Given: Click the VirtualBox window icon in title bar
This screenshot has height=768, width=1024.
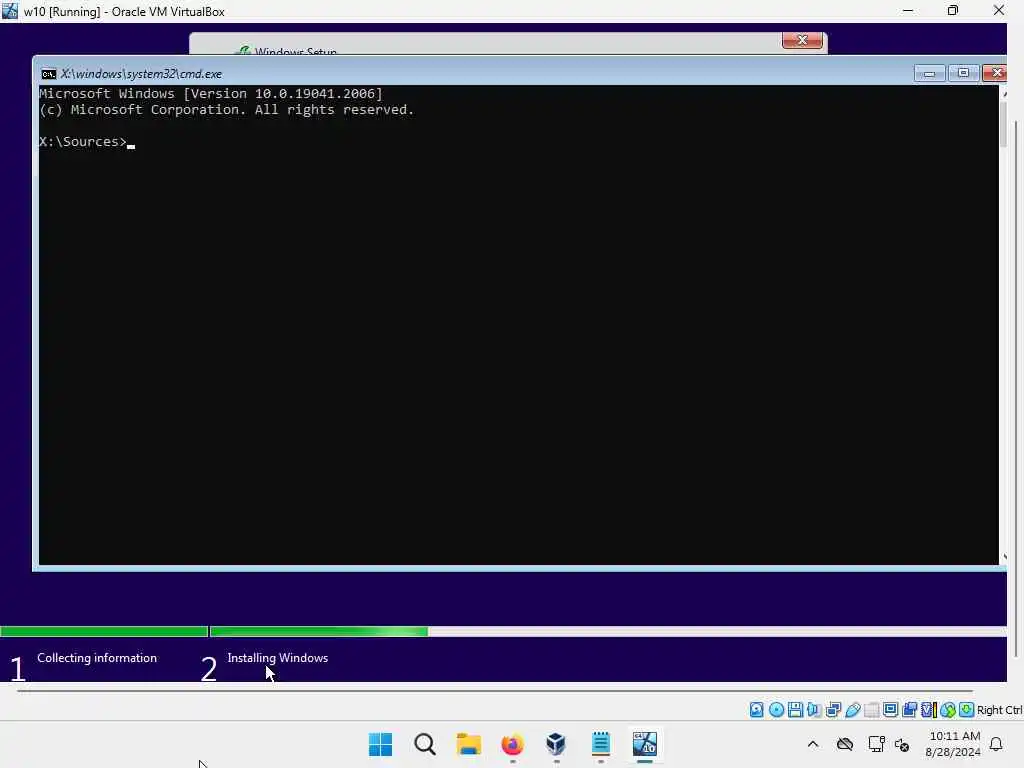Looking at the screenshot, I should click(x=10, y=11).
